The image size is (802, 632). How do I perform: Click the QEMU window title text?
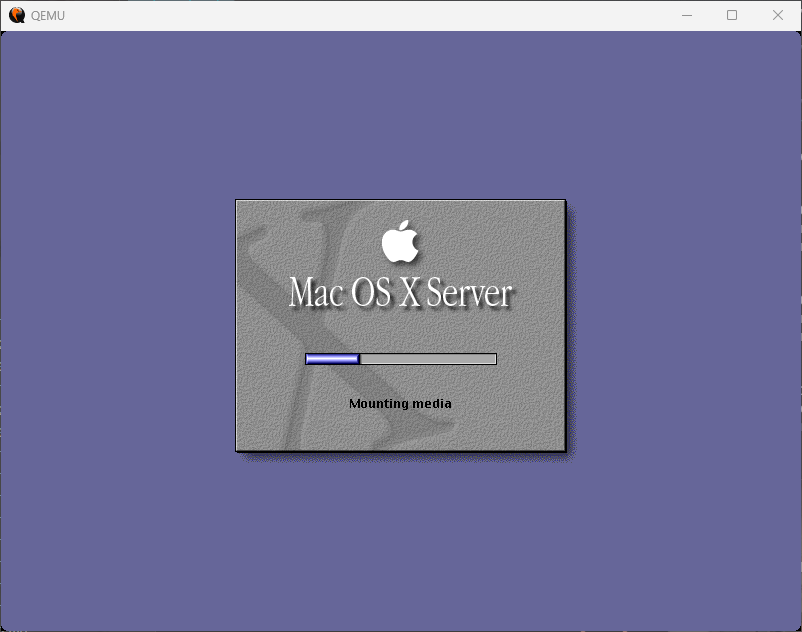click(x=48, y=16)
